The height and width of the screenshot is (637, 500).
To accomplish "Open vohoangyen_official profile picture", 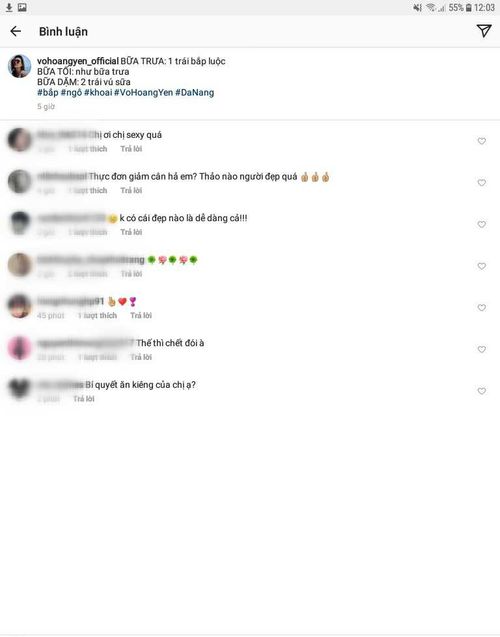I will click(19, 66).
